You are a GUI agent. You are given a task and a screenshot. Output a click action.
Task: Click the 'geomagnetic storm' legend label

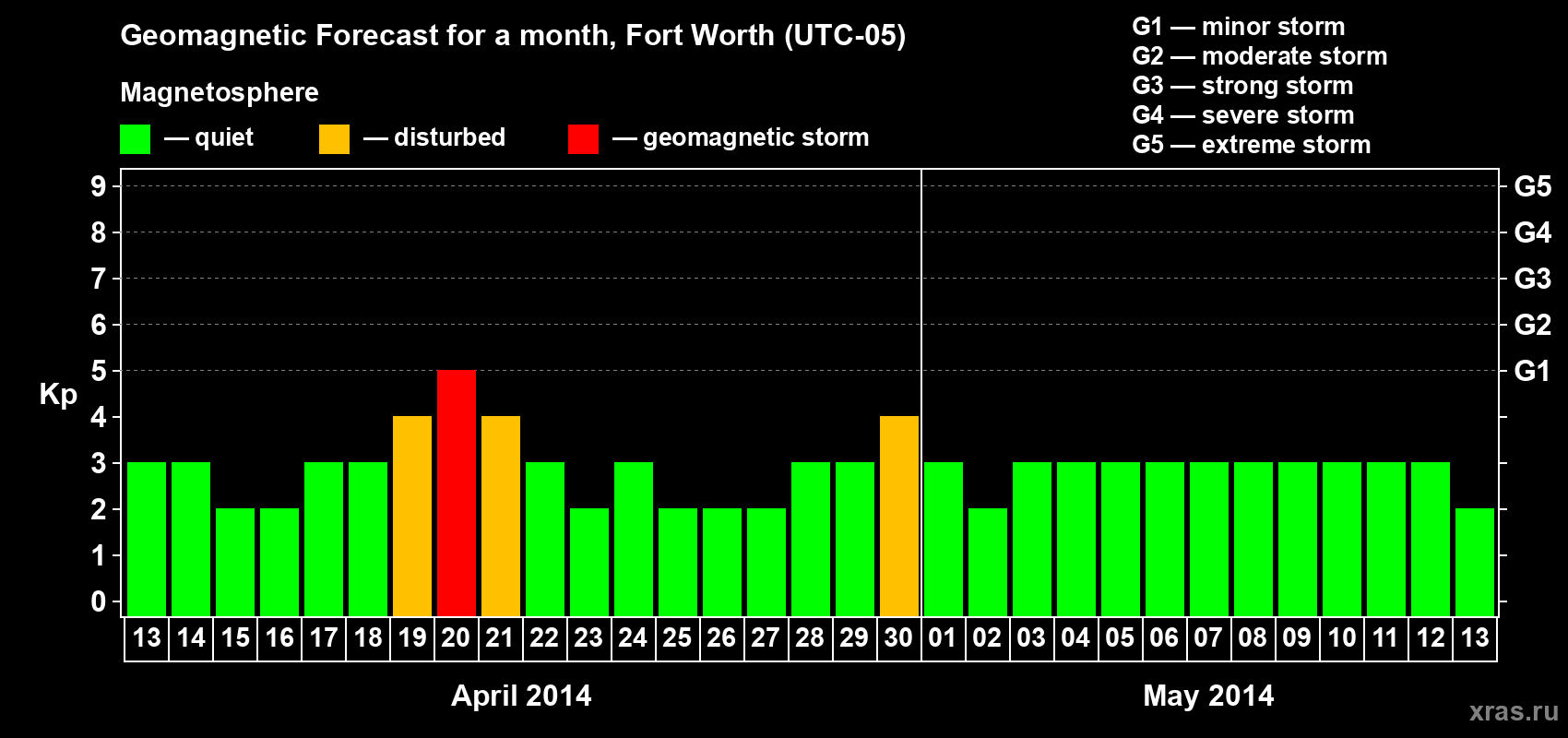point(755,137)
